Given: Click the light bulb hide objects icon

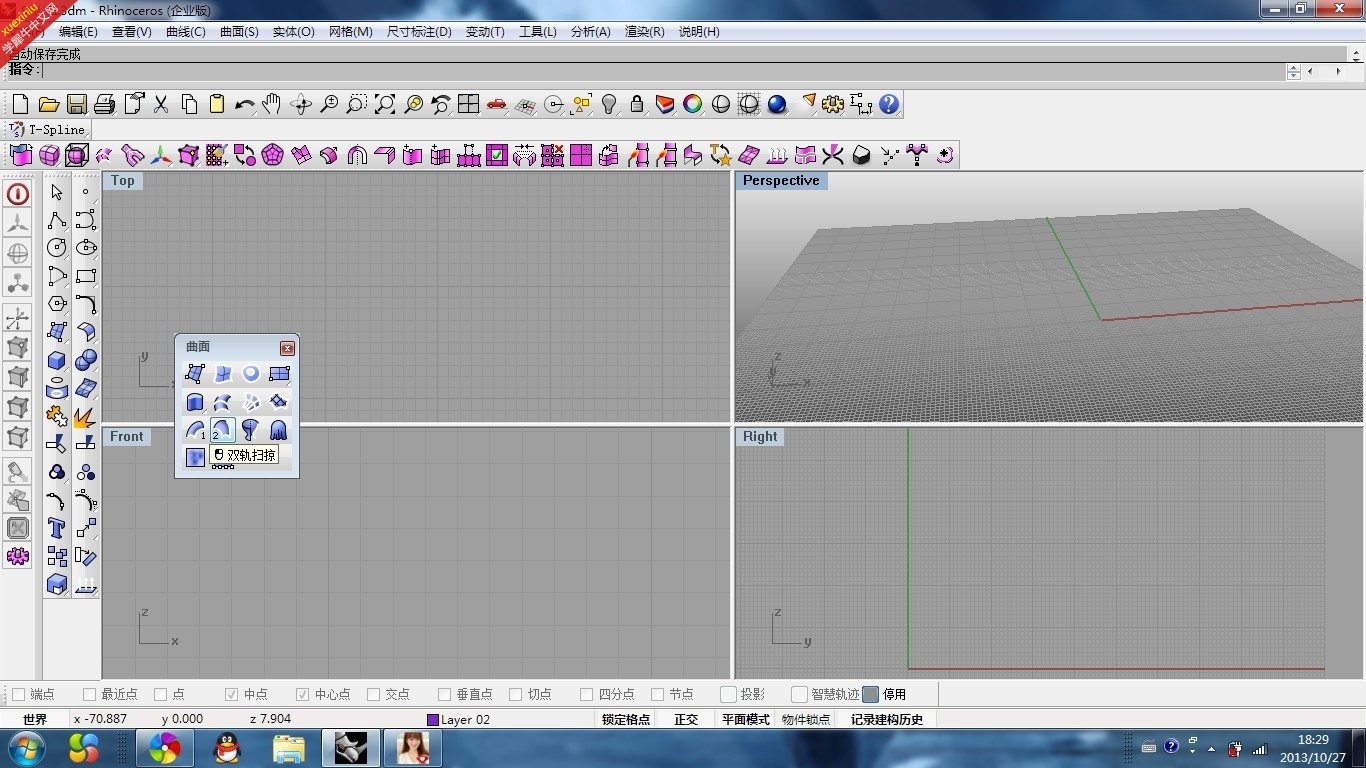Looking at the screenshot, I should pos(608,104).
